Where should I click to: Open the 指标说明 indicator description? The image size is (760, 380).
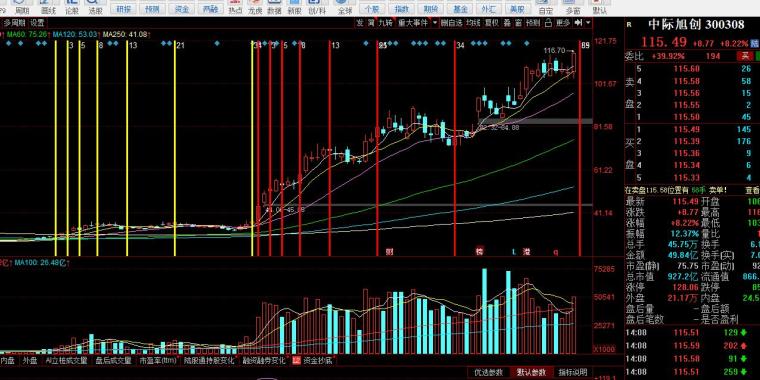click(572, 372)
